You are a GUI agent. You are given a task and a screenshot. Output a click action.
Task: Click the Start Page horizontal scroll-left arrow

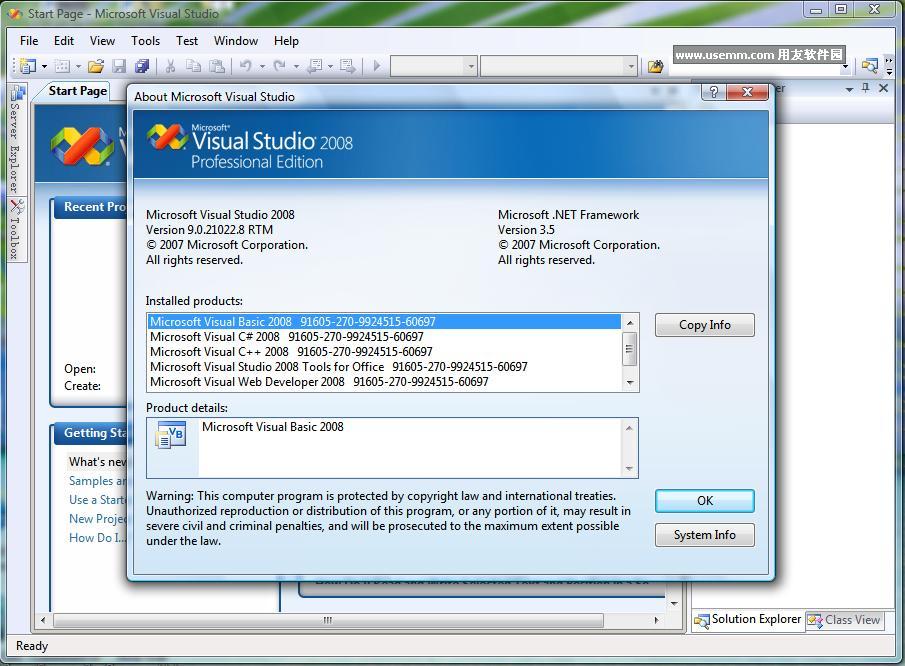coord(43,620)
